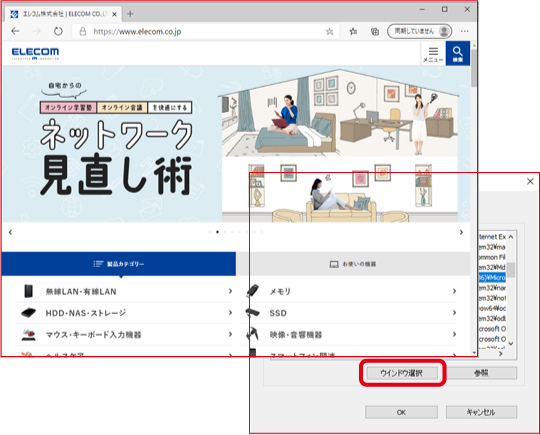Click the ウインドウ選択 button

click(x=402, y=373)
